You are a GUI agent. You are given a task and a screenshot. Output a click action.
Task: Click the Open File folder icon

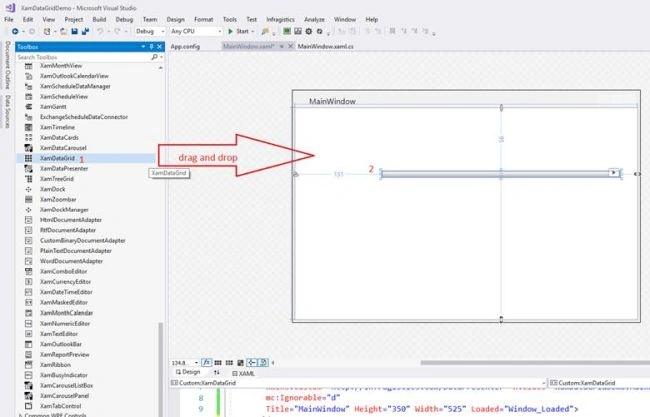(x=63, y=31)
